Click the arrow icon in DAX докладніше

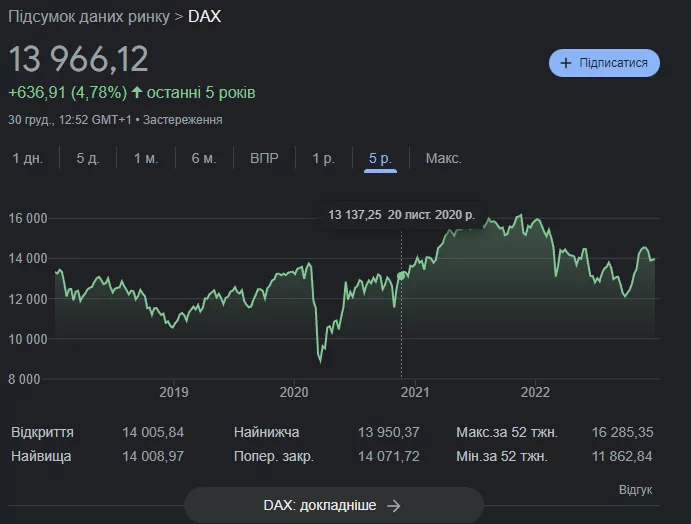(x=394, y=505)
